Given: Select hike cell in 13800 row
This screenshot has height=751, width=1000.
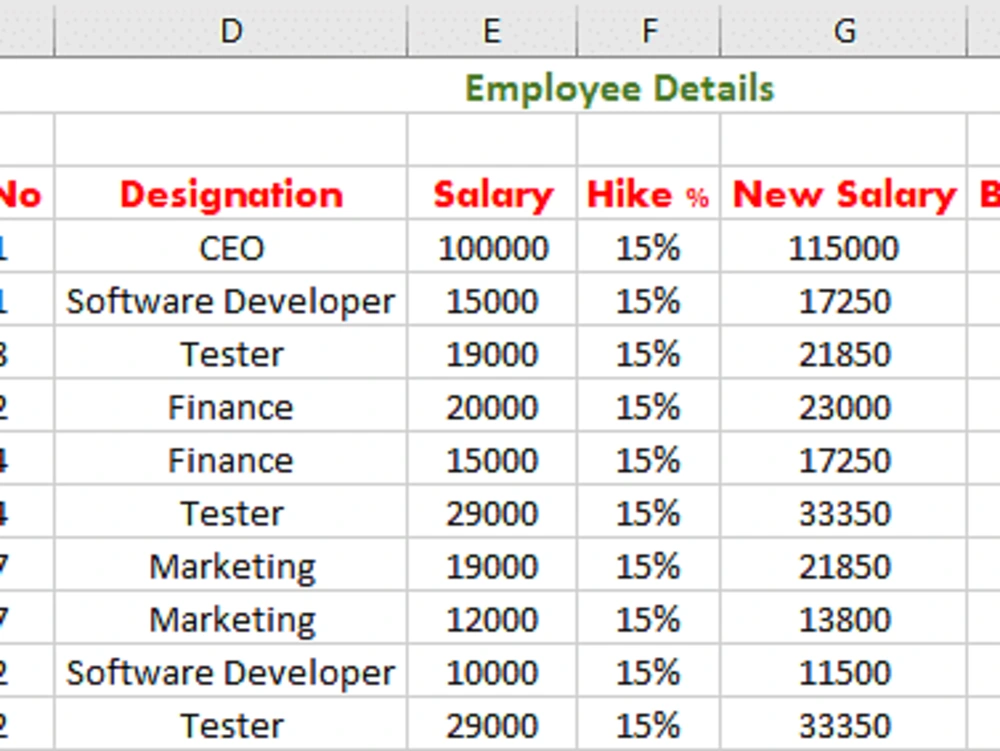Looking at the screenshot, I should tap(649, 618).
